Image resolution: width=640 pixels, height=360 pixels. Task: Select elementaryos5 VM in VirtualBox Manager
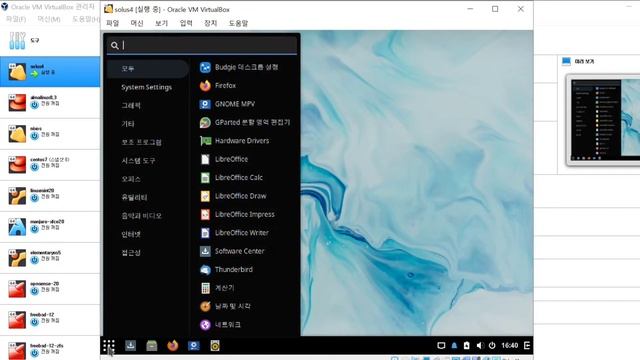pos(50,258)
